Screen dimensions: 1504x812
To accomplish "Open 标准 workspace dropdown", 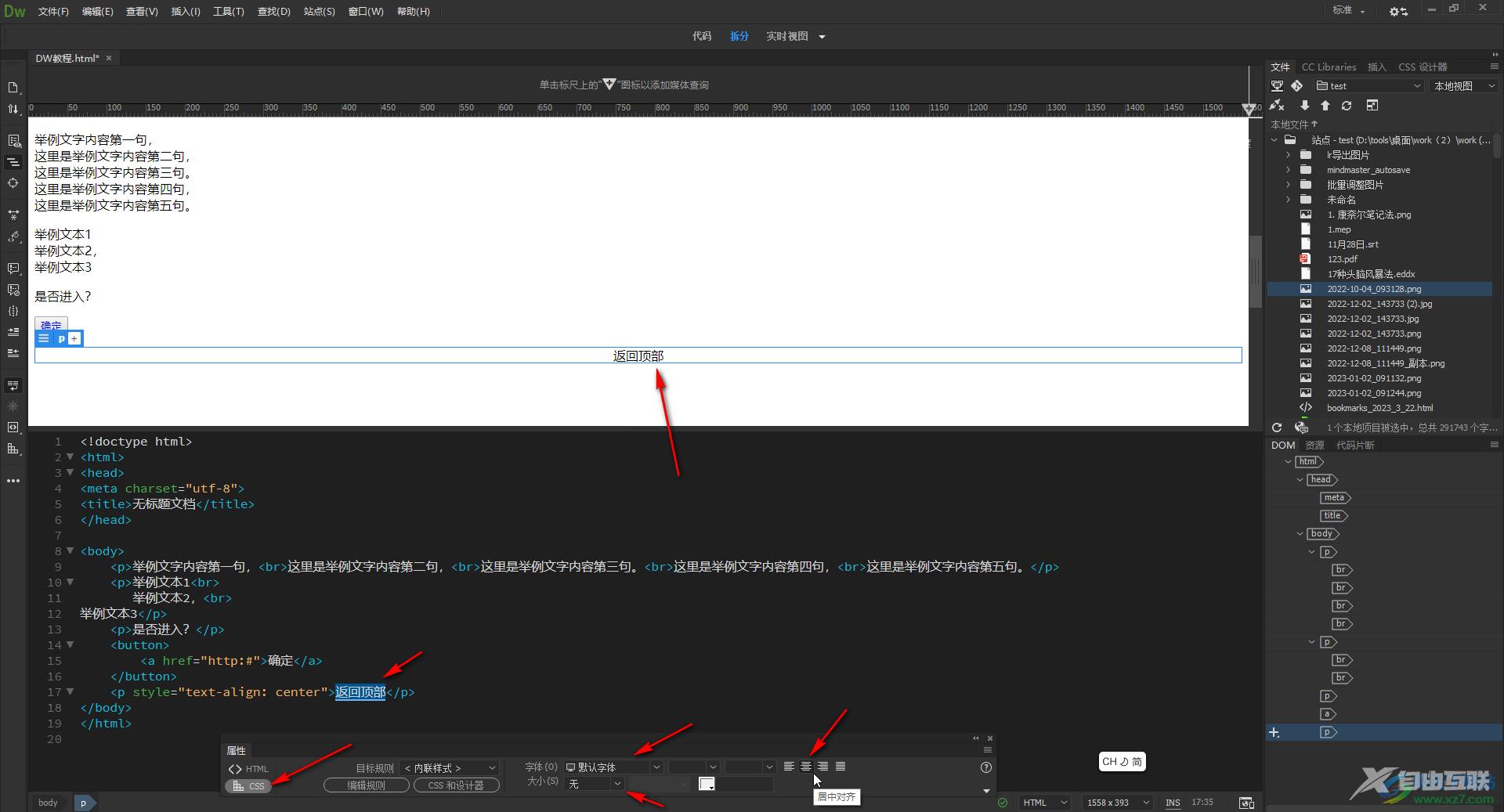I will click(x=1349, y=10).
